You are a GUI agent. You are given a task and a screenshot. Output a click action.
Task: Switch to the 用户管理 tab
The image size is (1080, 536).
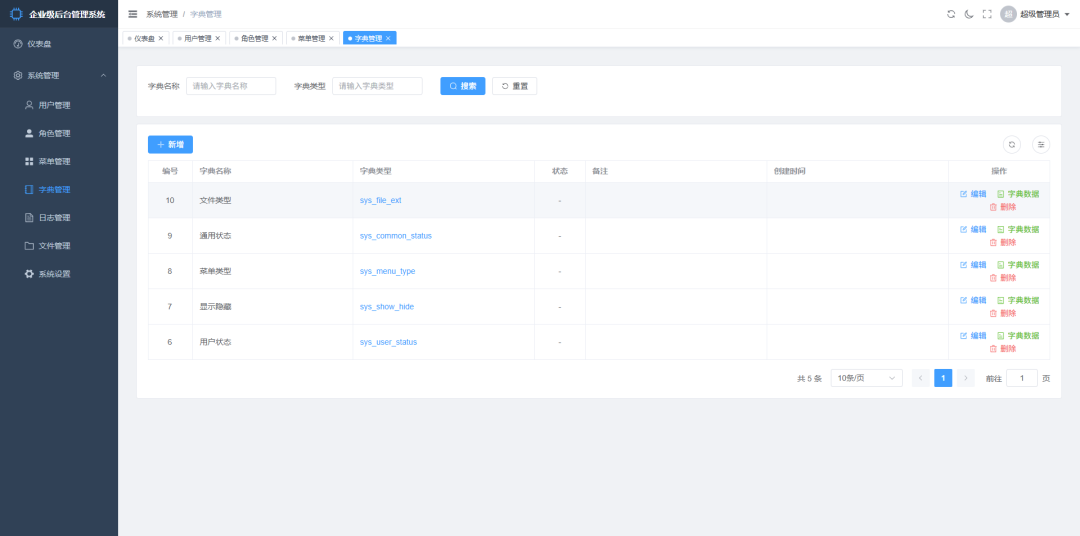coord(198,39)
